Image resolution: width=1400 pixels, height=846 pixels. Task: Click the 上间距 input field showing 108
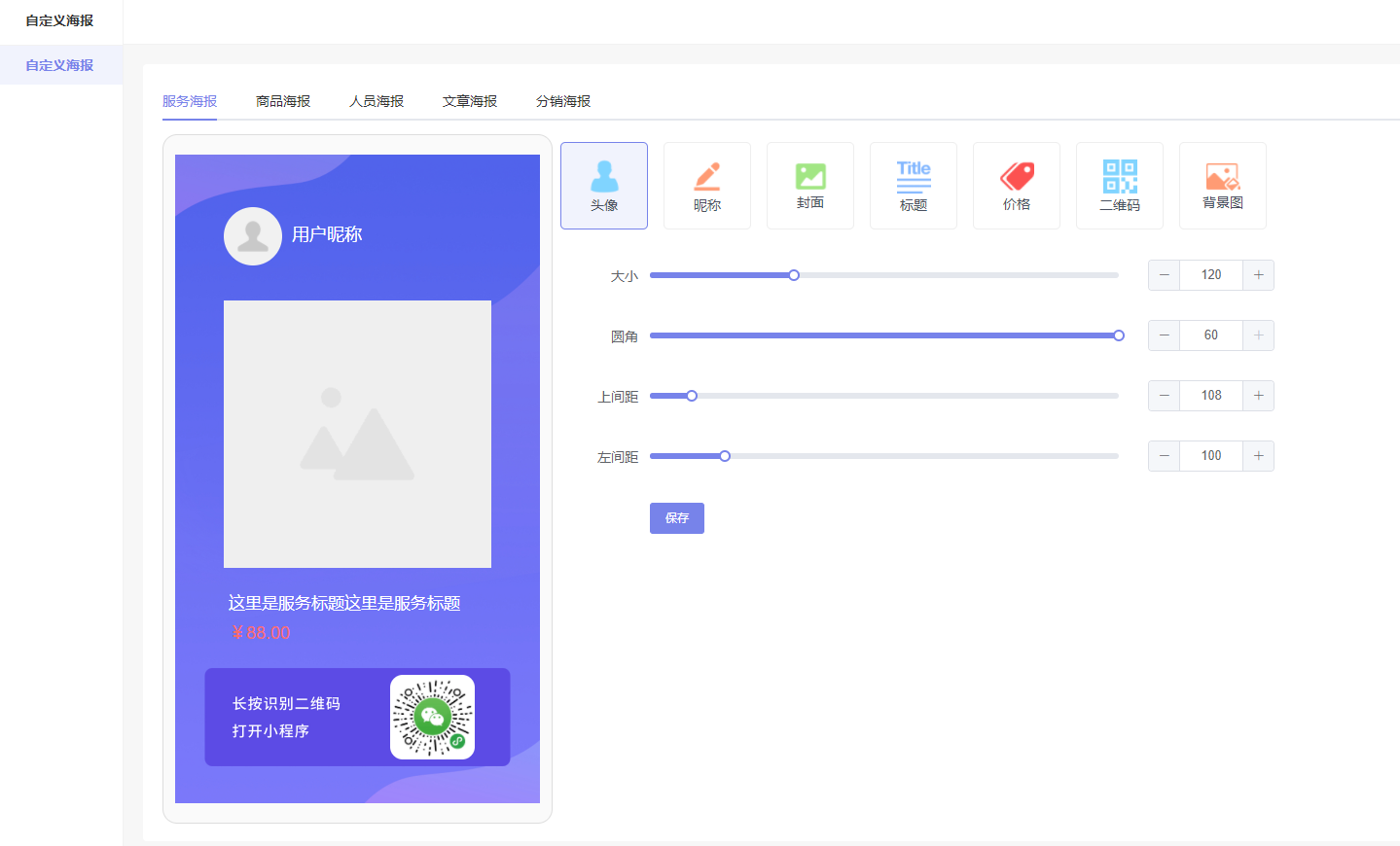tap(1211, 396)
